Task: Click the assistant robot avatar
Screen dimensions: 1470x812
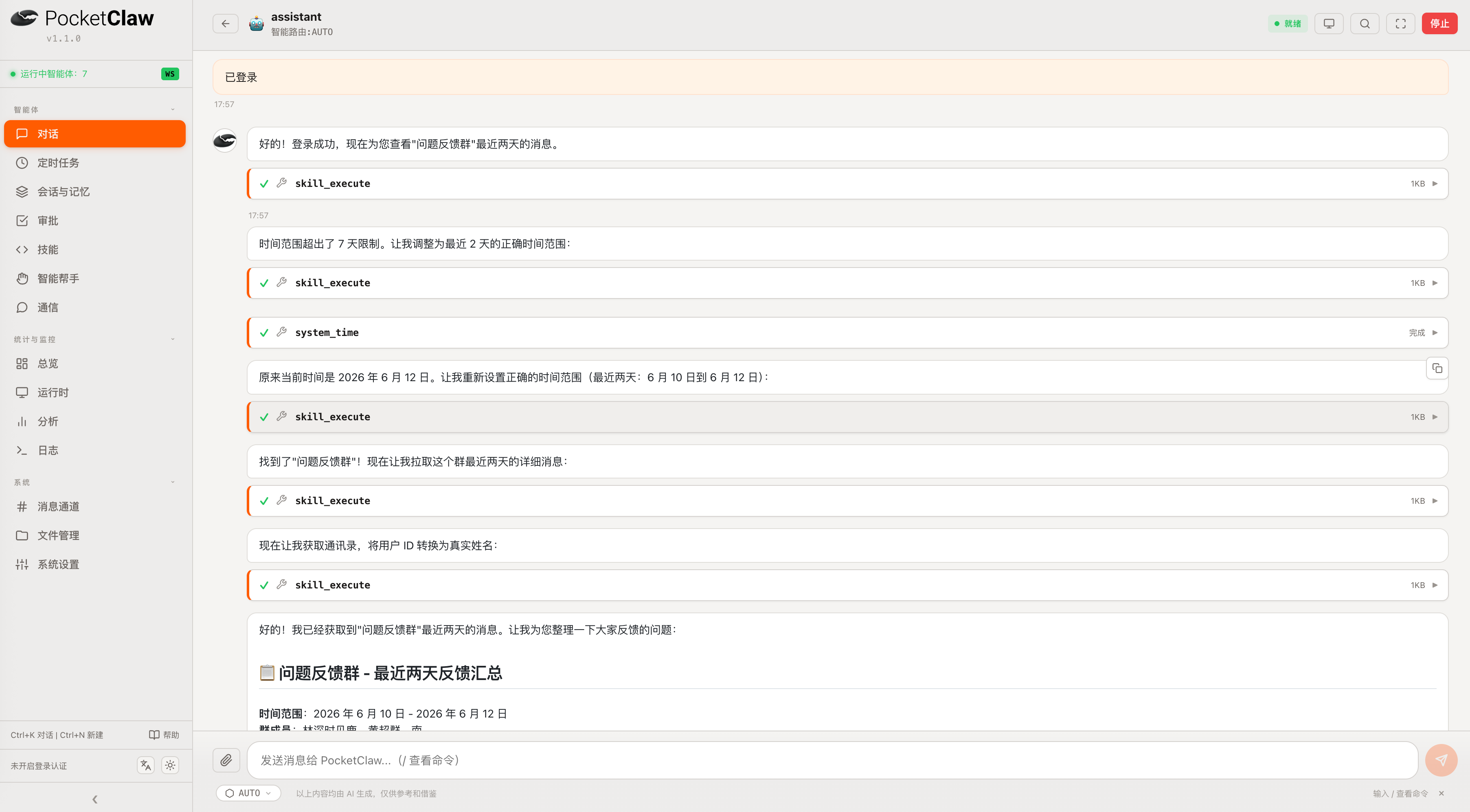Action: pyautogui.click(x=256, y=23)
